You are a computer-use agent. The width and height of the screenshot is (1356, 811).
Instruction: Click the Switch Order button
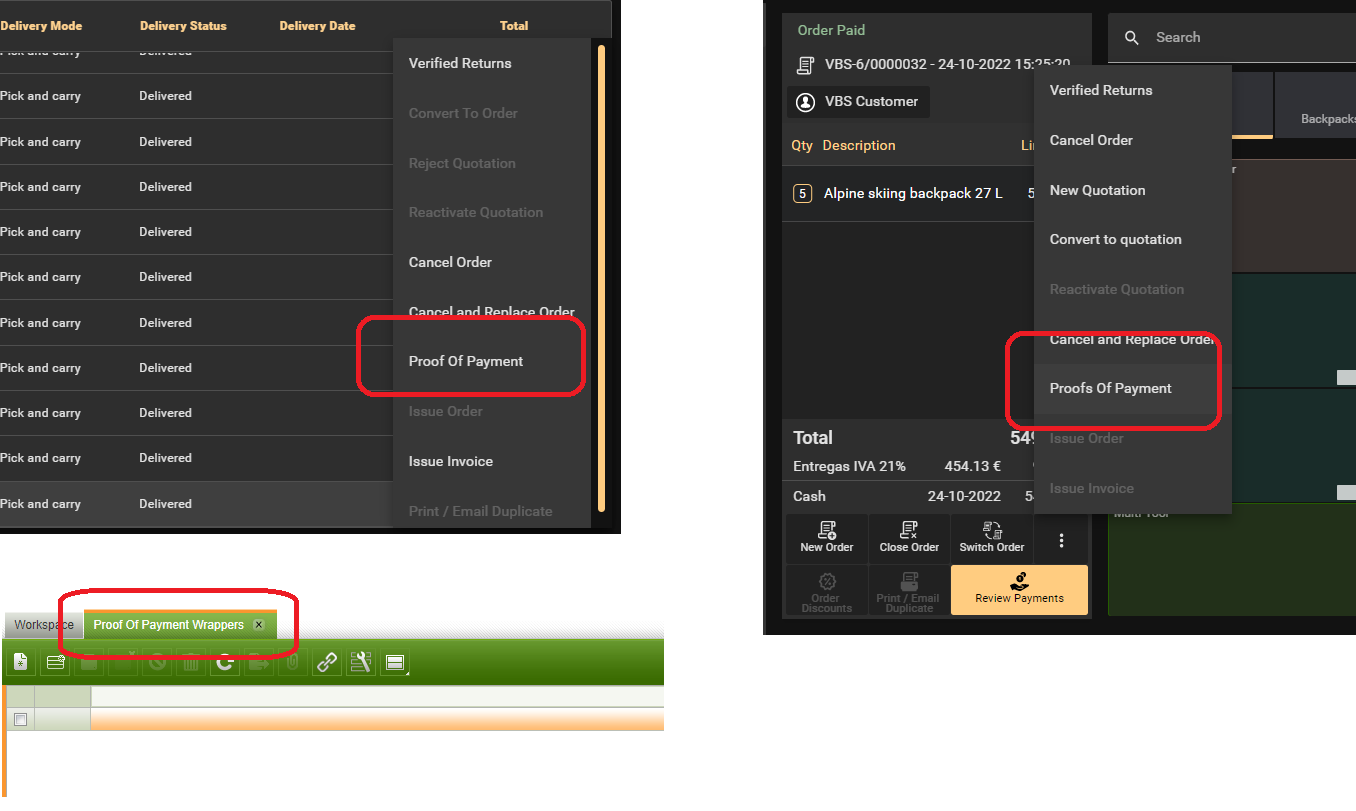click(992, 537)
